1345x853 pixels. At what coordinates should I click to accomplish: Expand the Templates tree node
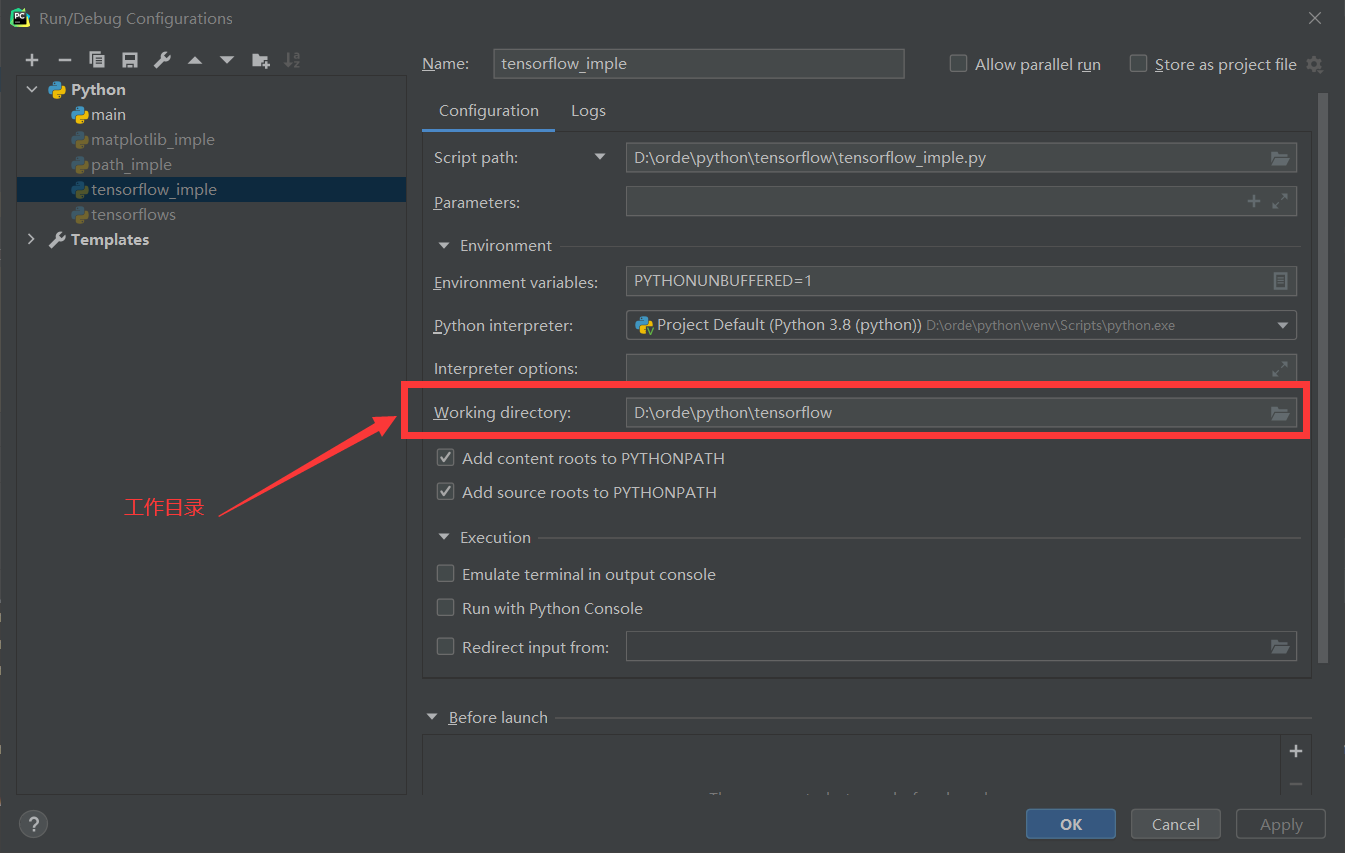point(32,239)
